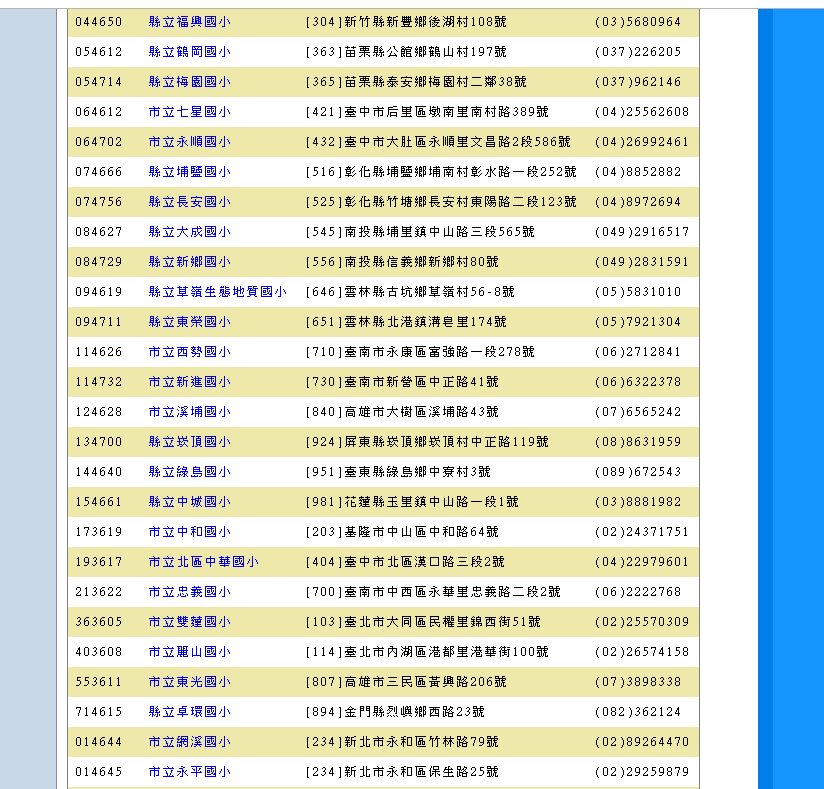824x789 pixels.
Task: Open the 市立網溪國小 school link
Action: coord(189,742)
